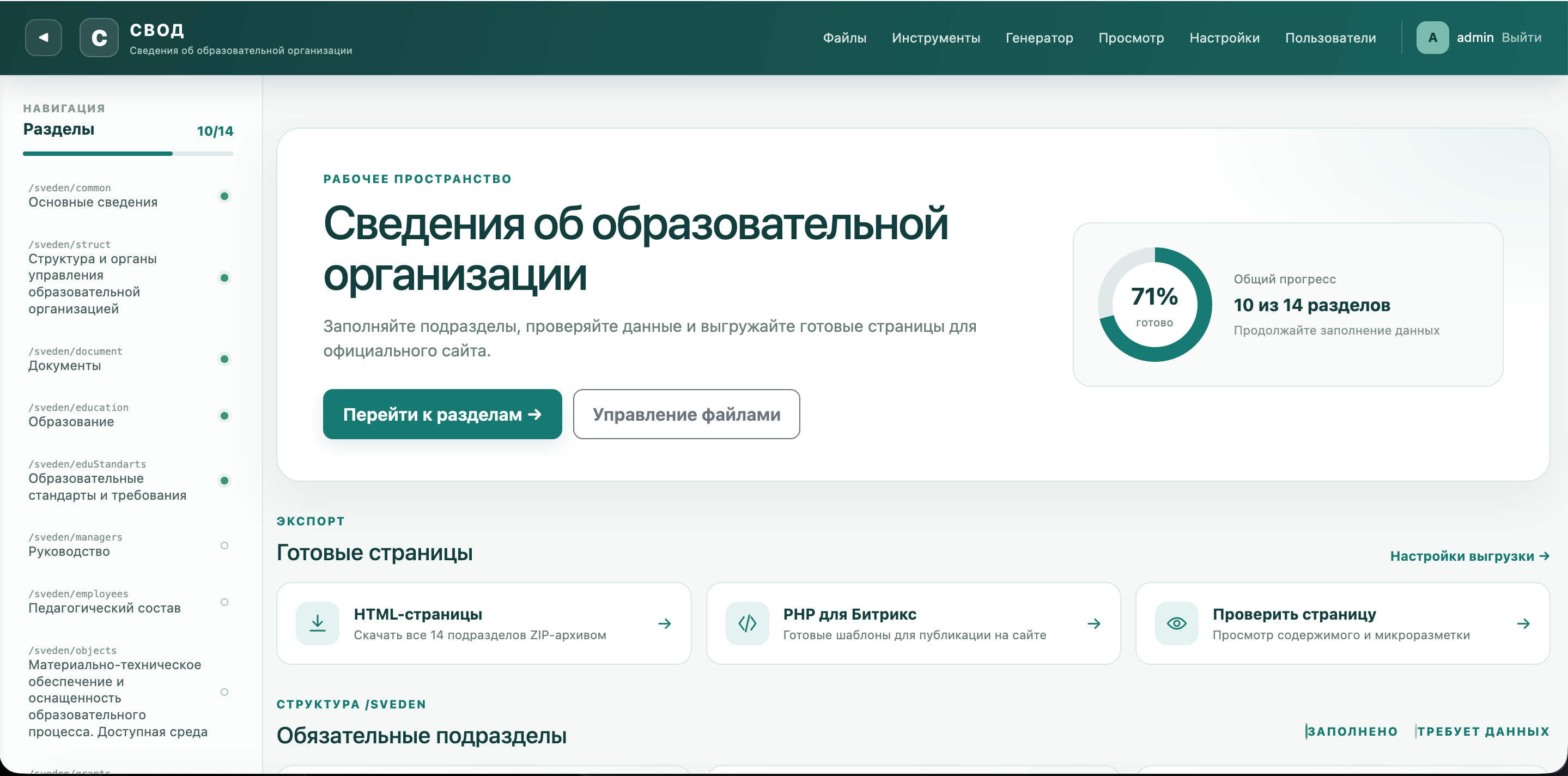
Task: Open Документы section in sidebar
Action: pyautogui.click(x=128, y=359)
